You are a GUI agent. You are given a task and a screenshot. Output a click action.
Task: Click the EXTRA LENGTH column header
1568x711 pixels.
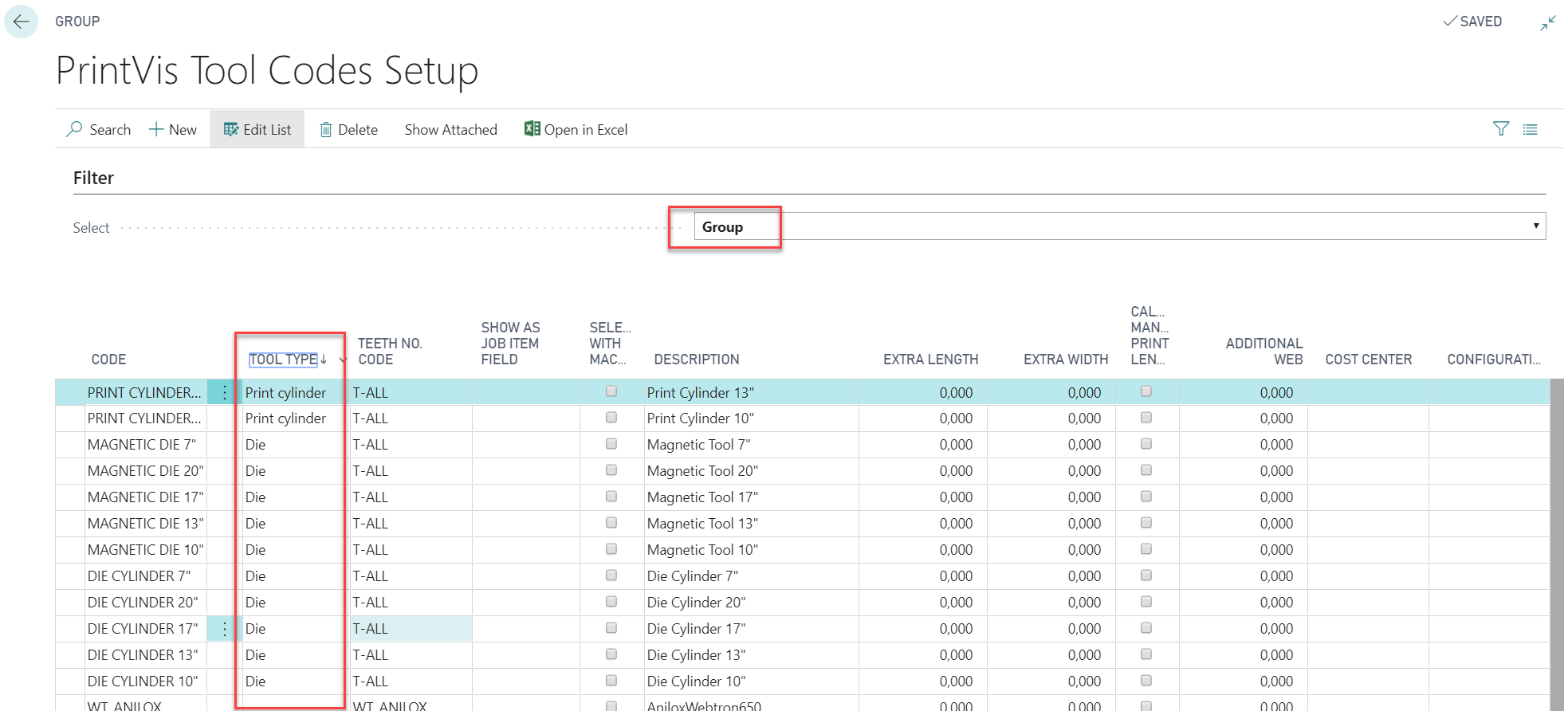click(x=930, y=359)
